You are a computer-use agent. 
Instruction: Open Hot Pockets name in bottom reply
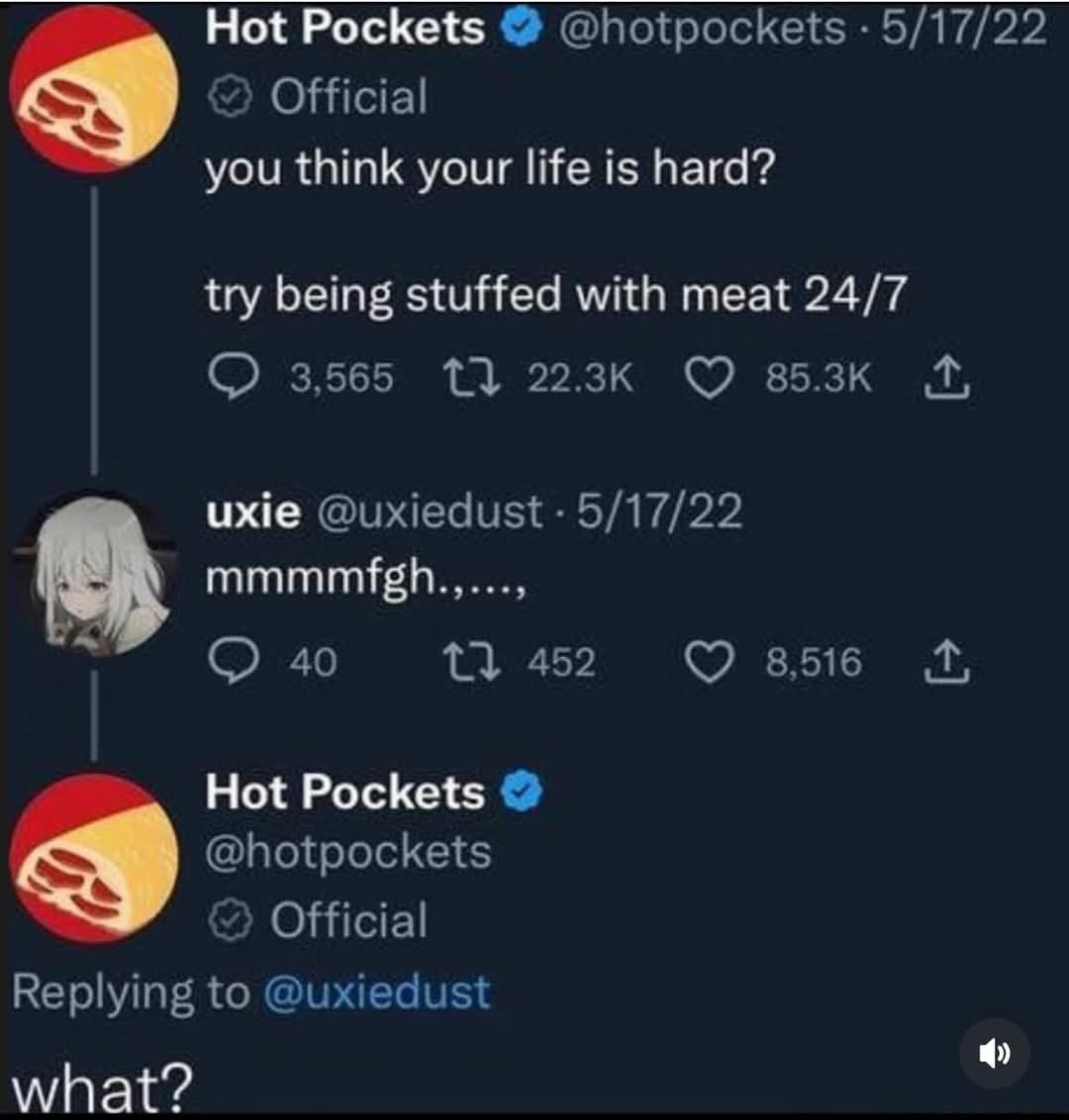pyautogui.click(x=344, y=793)
